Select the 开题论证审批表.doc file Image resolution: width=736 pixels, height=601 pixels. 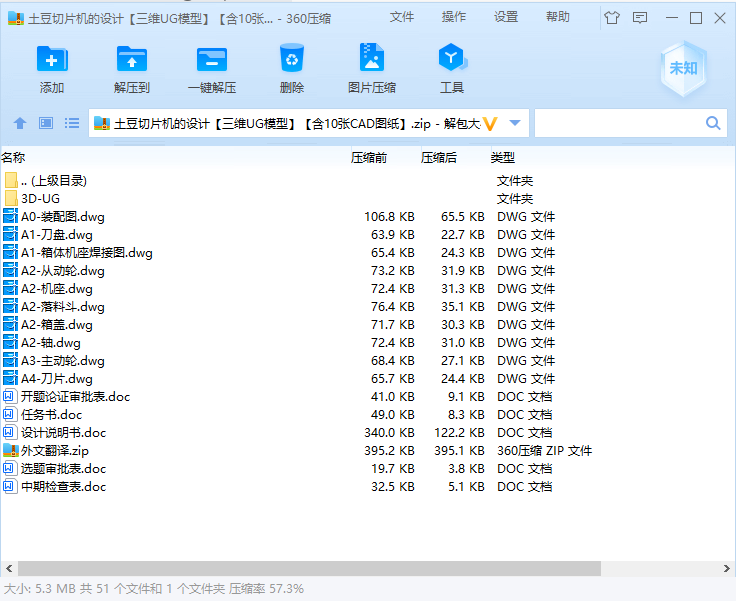click(75, 396)
